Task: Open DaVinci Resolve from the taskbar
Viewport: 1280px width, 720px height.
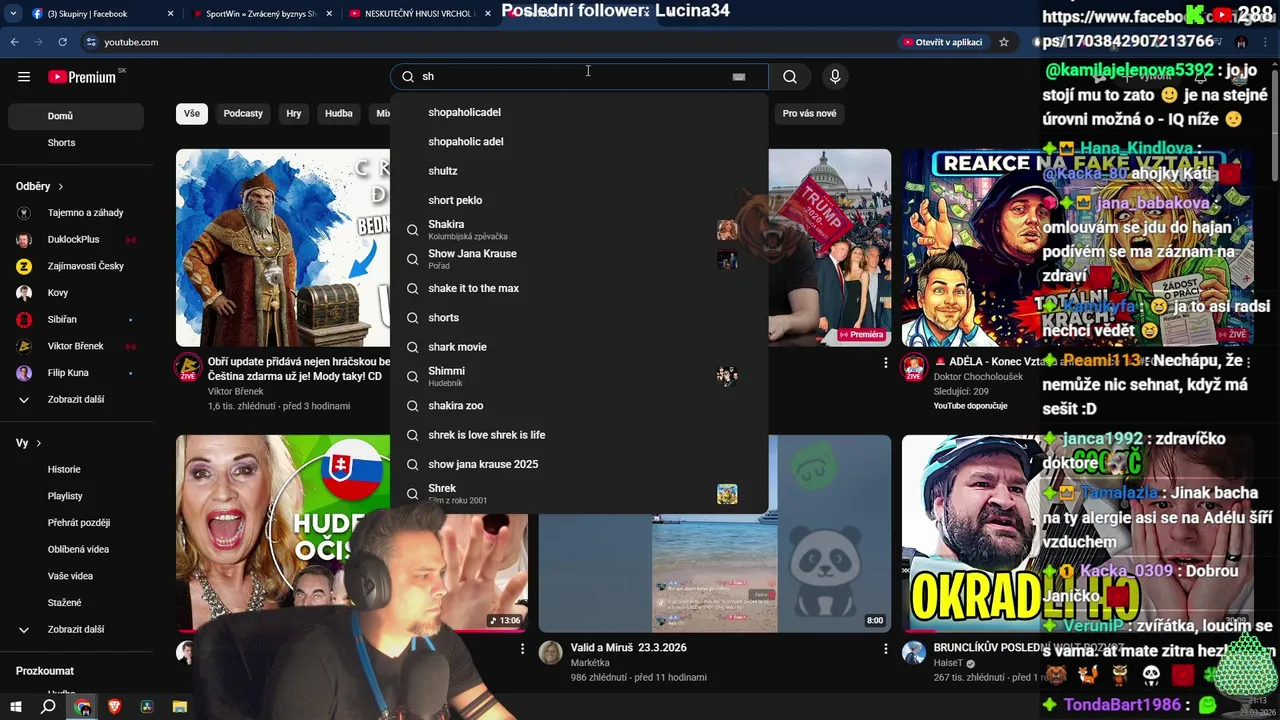Action: [147, 707]
